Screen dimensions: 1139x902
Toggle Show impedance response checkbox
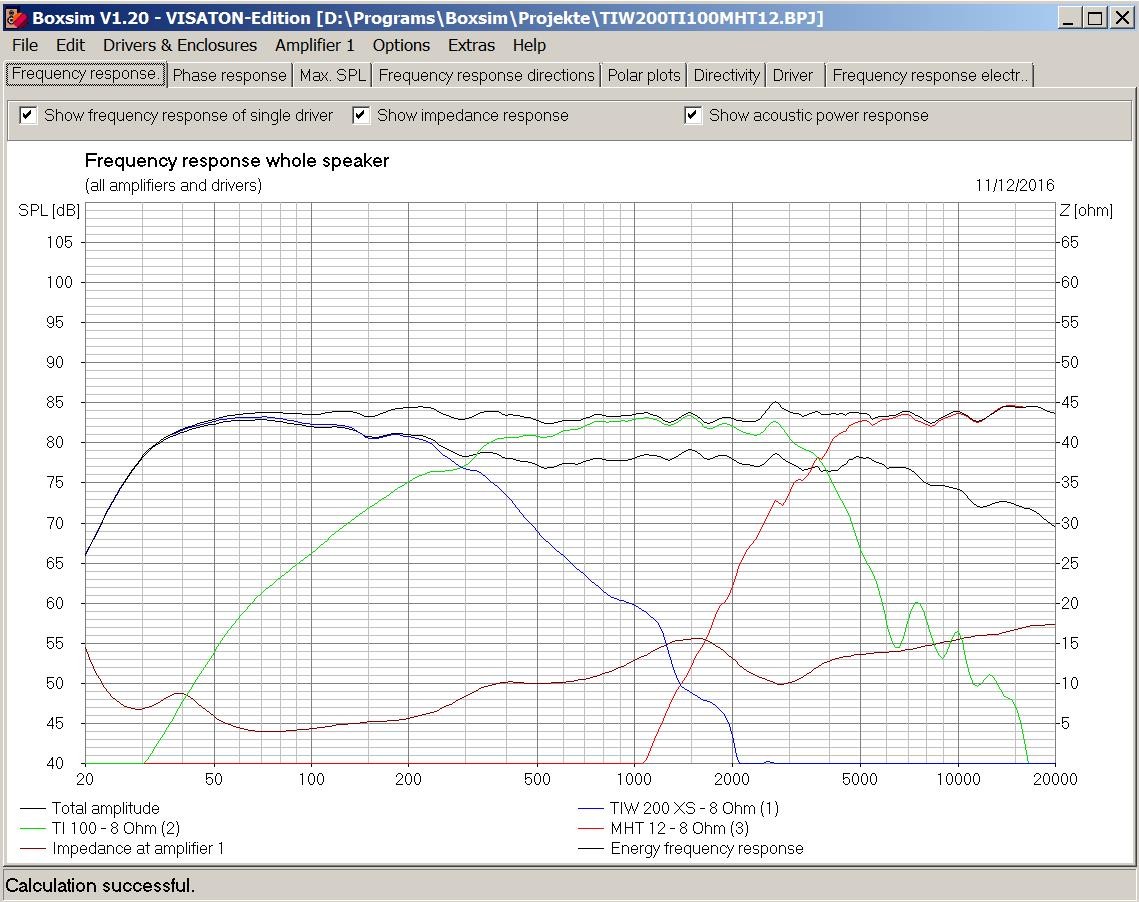(x=361, y=115)
